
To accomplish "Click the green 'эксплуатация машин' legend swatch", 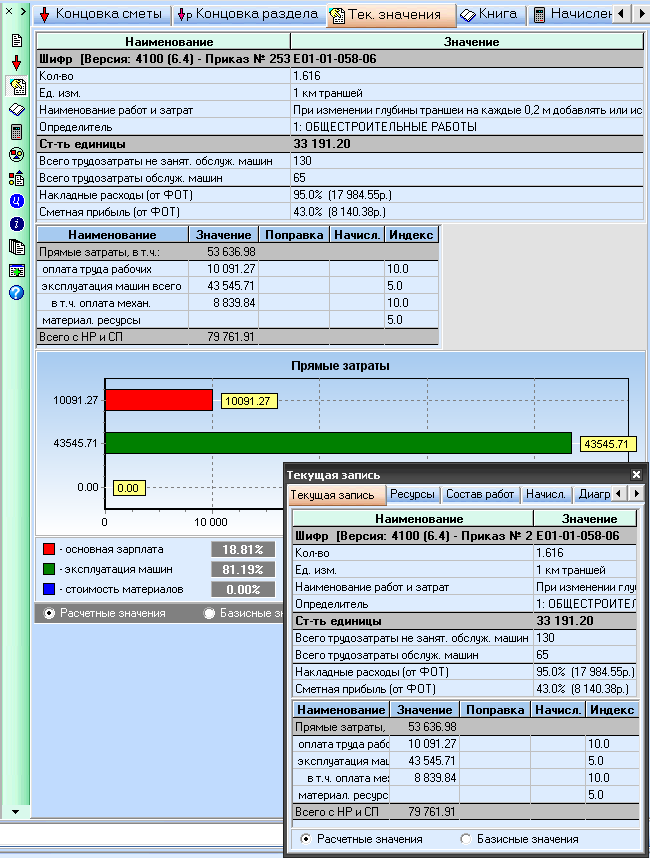I will [x=48, y=569].
